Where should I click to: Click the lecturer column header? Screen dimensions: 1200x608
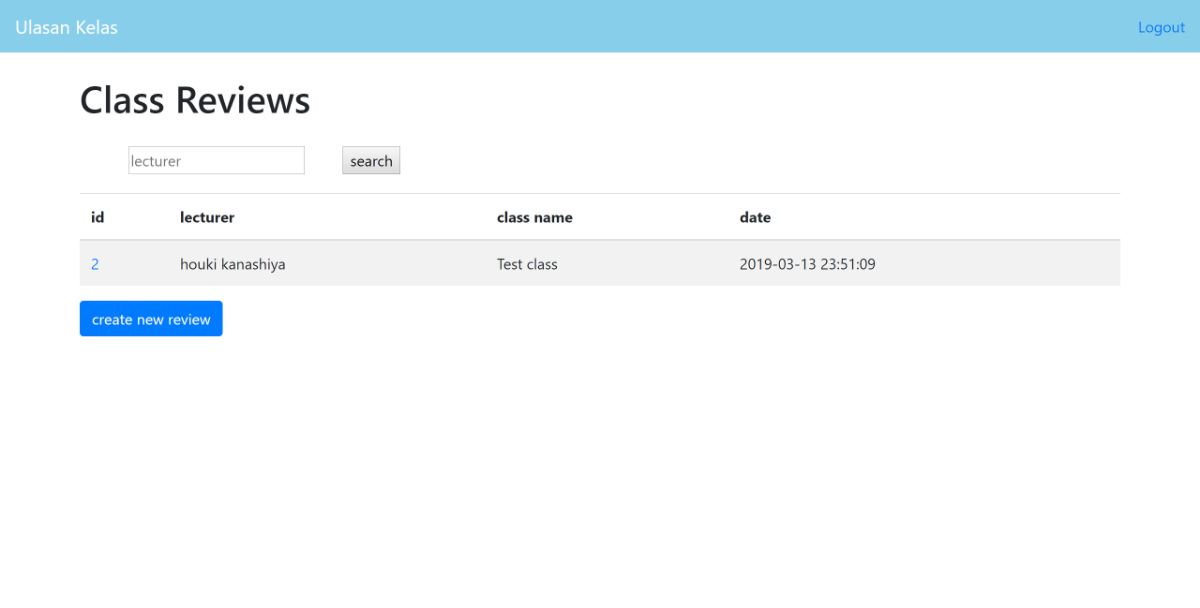coord(207,217)
